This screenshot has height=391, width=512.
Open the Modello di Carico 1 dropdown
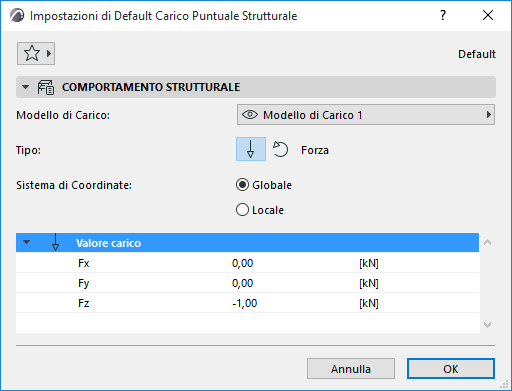click(366, 115)
